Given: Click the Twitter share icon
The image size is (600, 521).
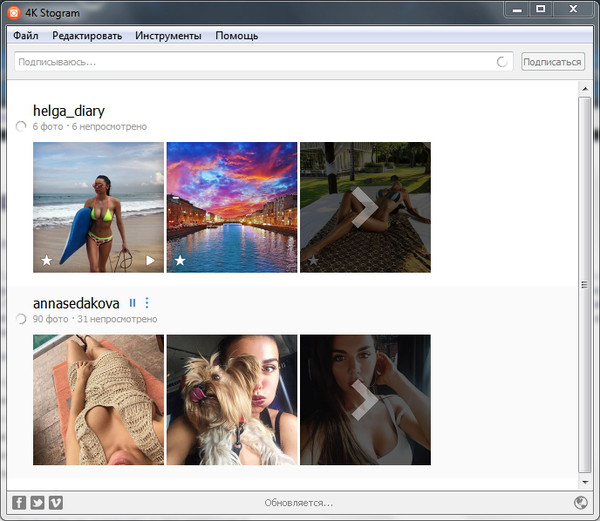Looking at the screenshot, I should click(37, 502).
